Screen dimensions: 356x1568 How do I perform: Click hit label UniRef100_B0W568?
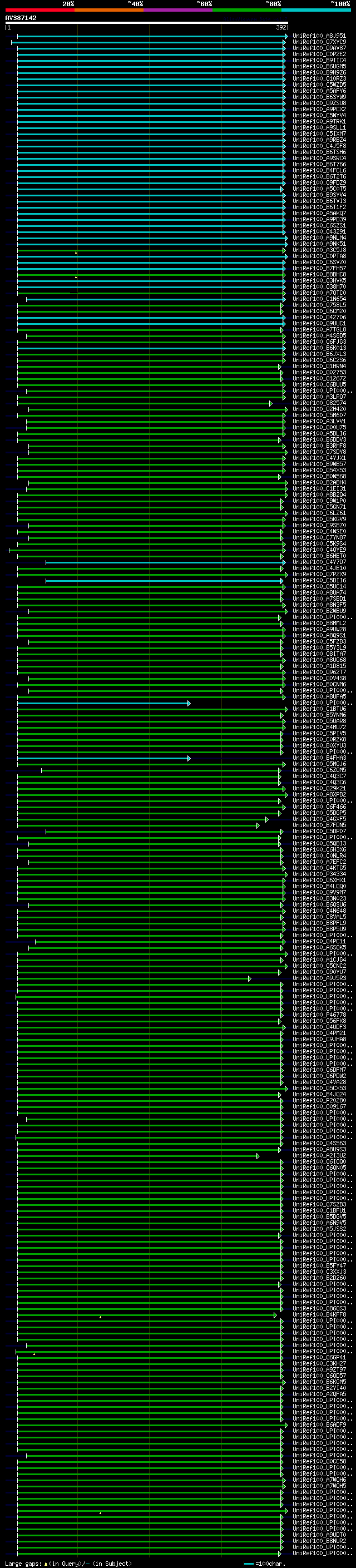pos(319,477)
